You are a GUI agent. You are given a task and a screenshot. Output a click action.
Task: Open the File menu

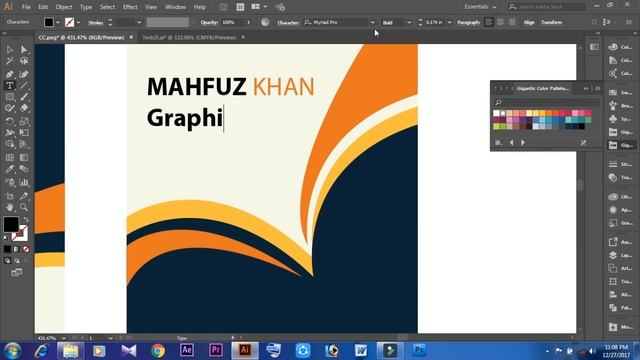pyautogui.click(x=26, y=7)
